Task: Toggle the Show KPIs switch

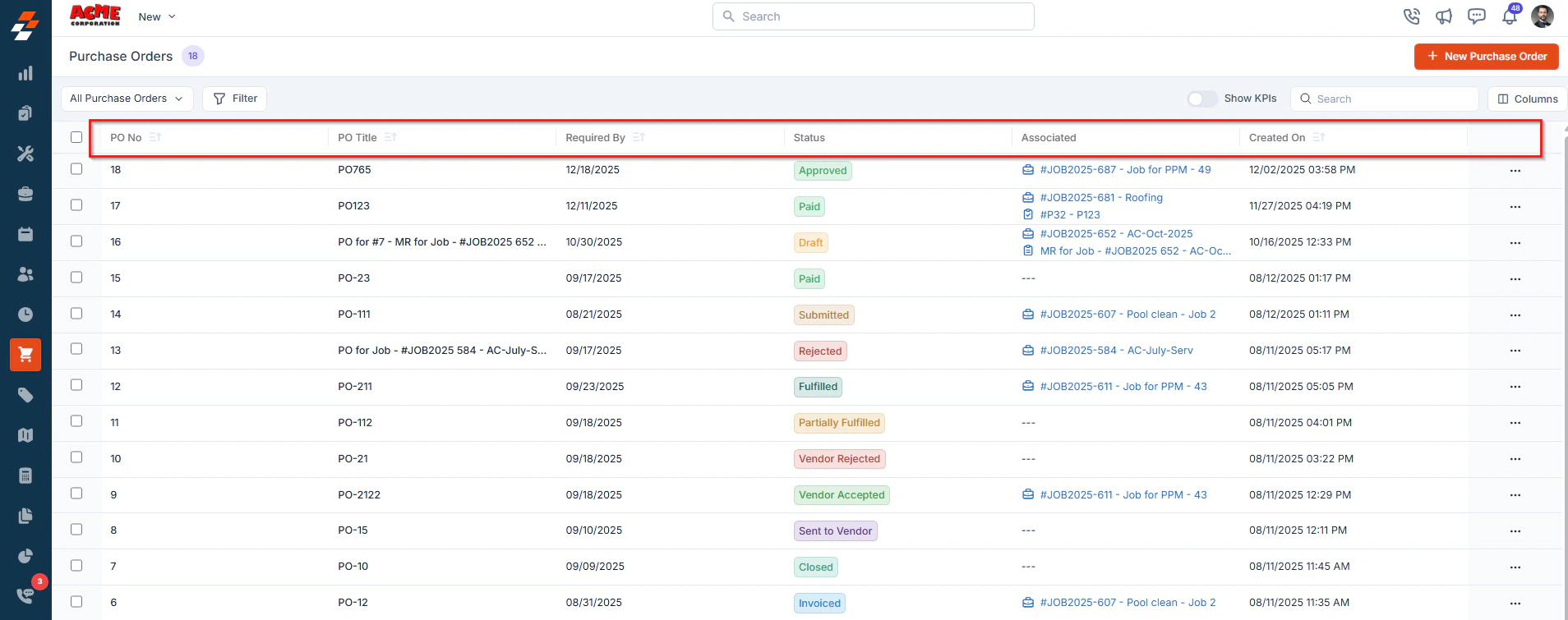Action: click(1202, 99)
